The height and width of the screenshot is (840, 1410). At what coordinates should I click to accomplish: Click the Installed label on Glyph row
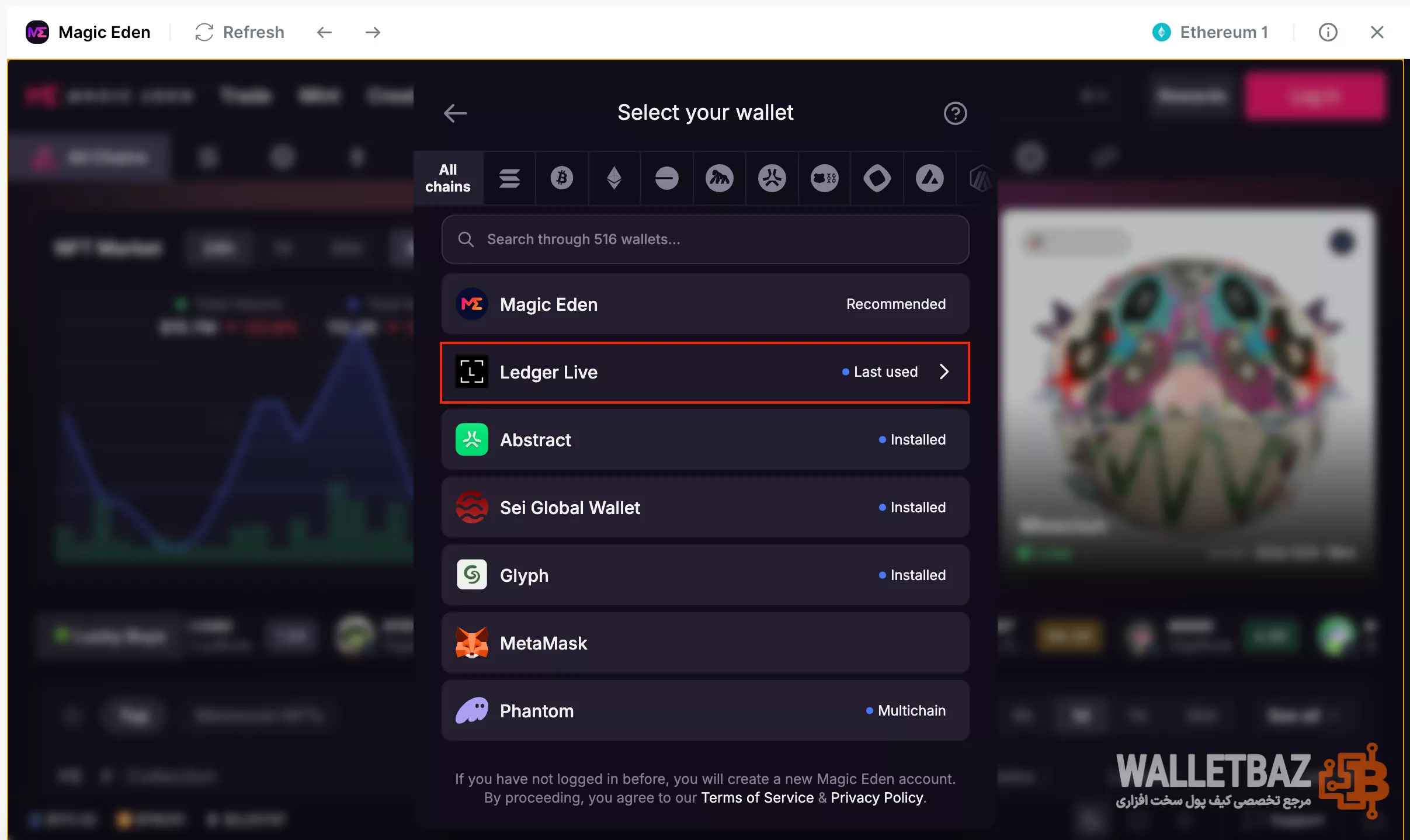(x=918, y=575)
